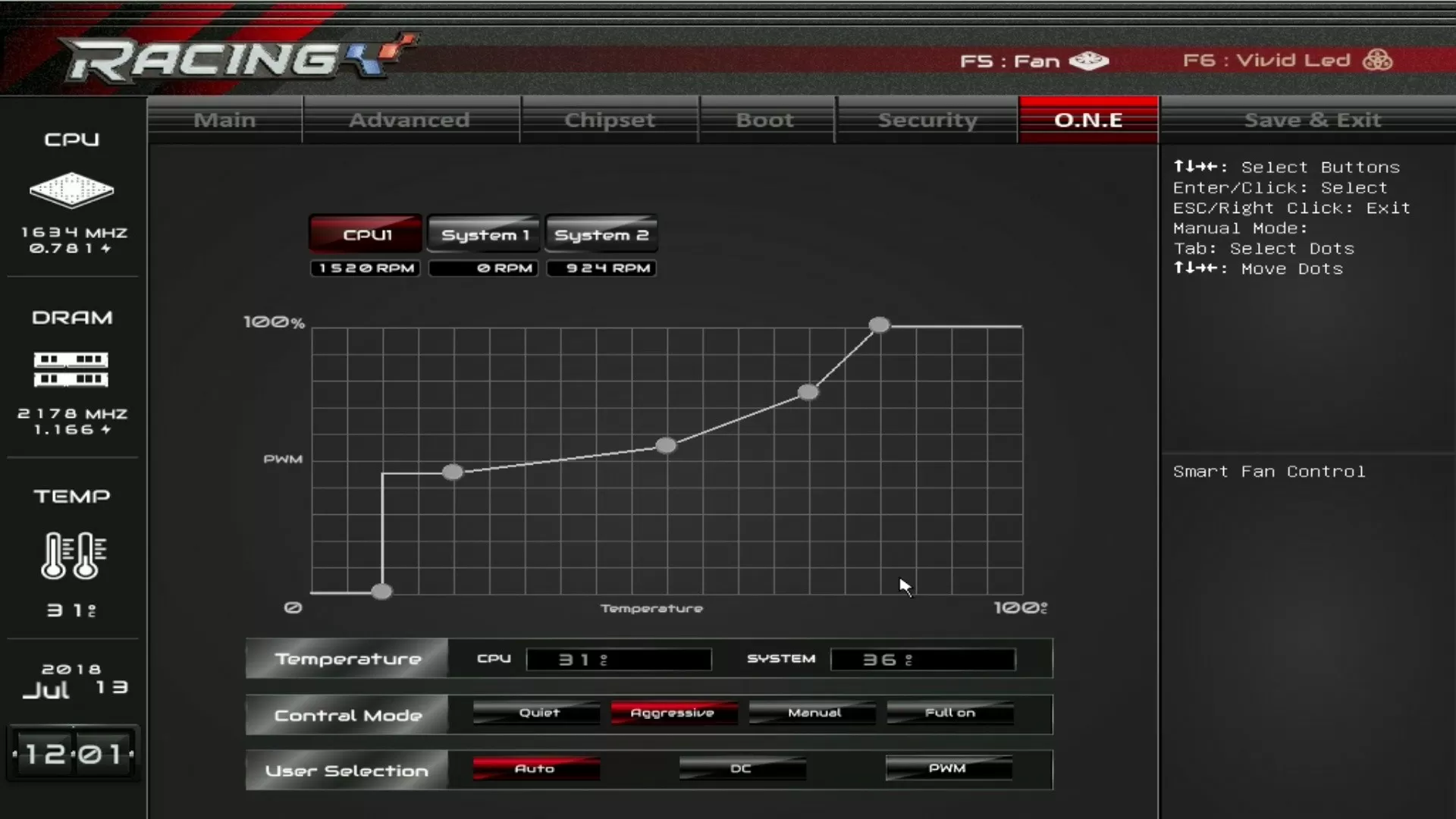Set control mode to Full on
Viewport: 1456px width, 819px height.
pyautogui.click(x=949, y=713)
